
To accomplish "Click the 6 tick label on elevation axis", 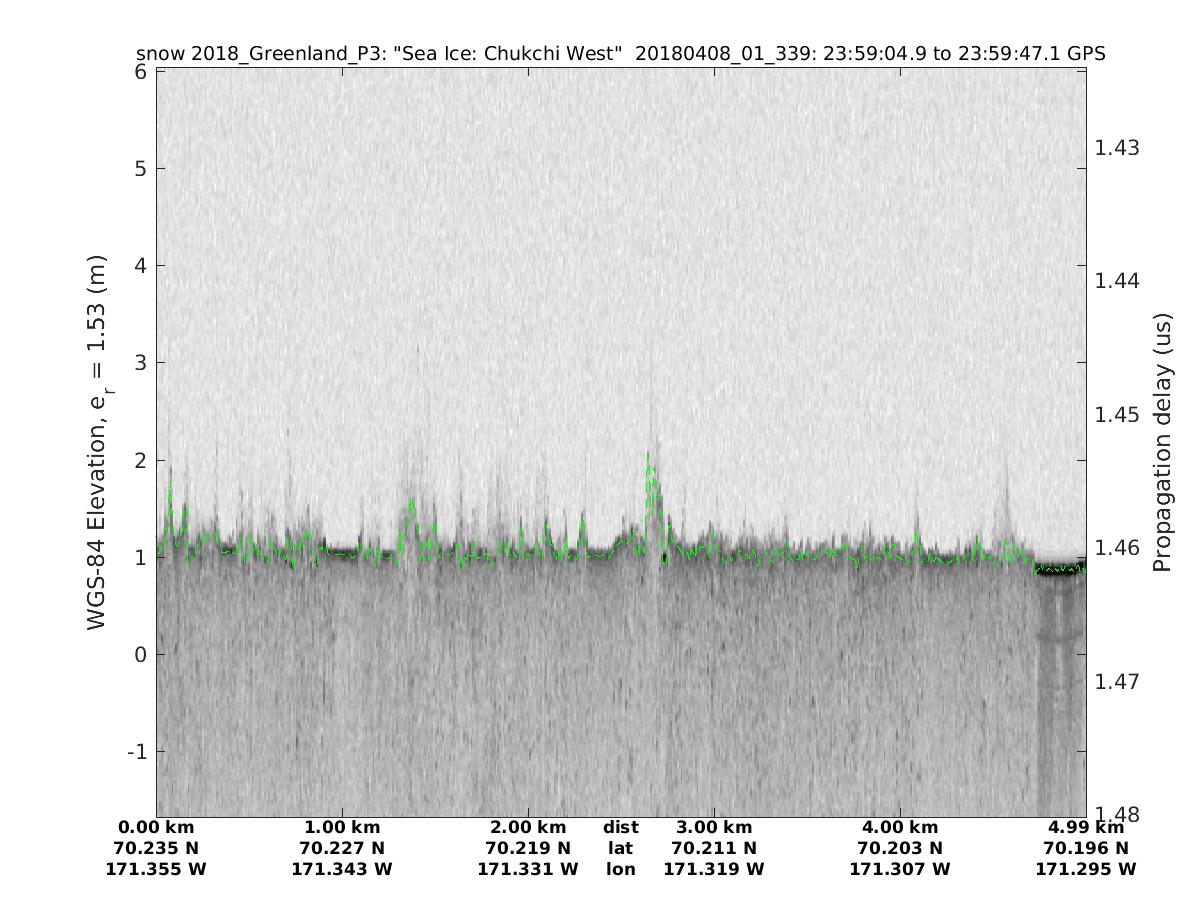I will (141, 72).
